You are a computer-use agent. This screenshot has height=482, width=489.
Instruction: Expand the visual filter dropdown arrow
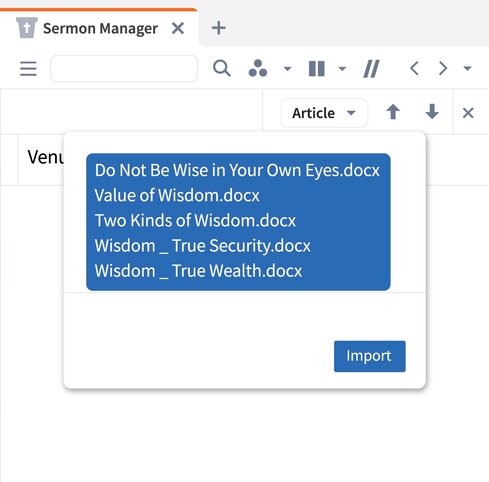pos(287,69)
